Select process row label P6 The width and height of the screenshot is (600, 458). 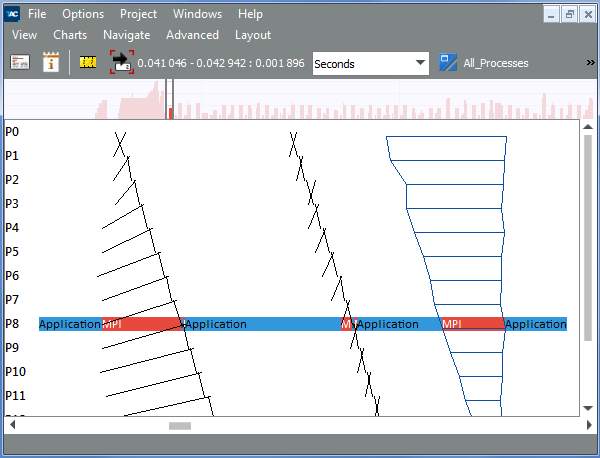[x=12, y=275]
